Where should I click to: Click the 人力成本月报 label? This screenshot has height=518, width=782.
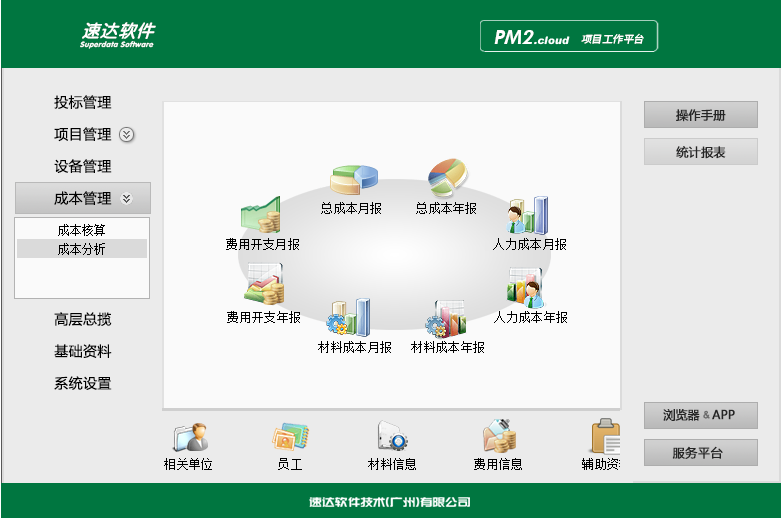[x=530, y=244]
